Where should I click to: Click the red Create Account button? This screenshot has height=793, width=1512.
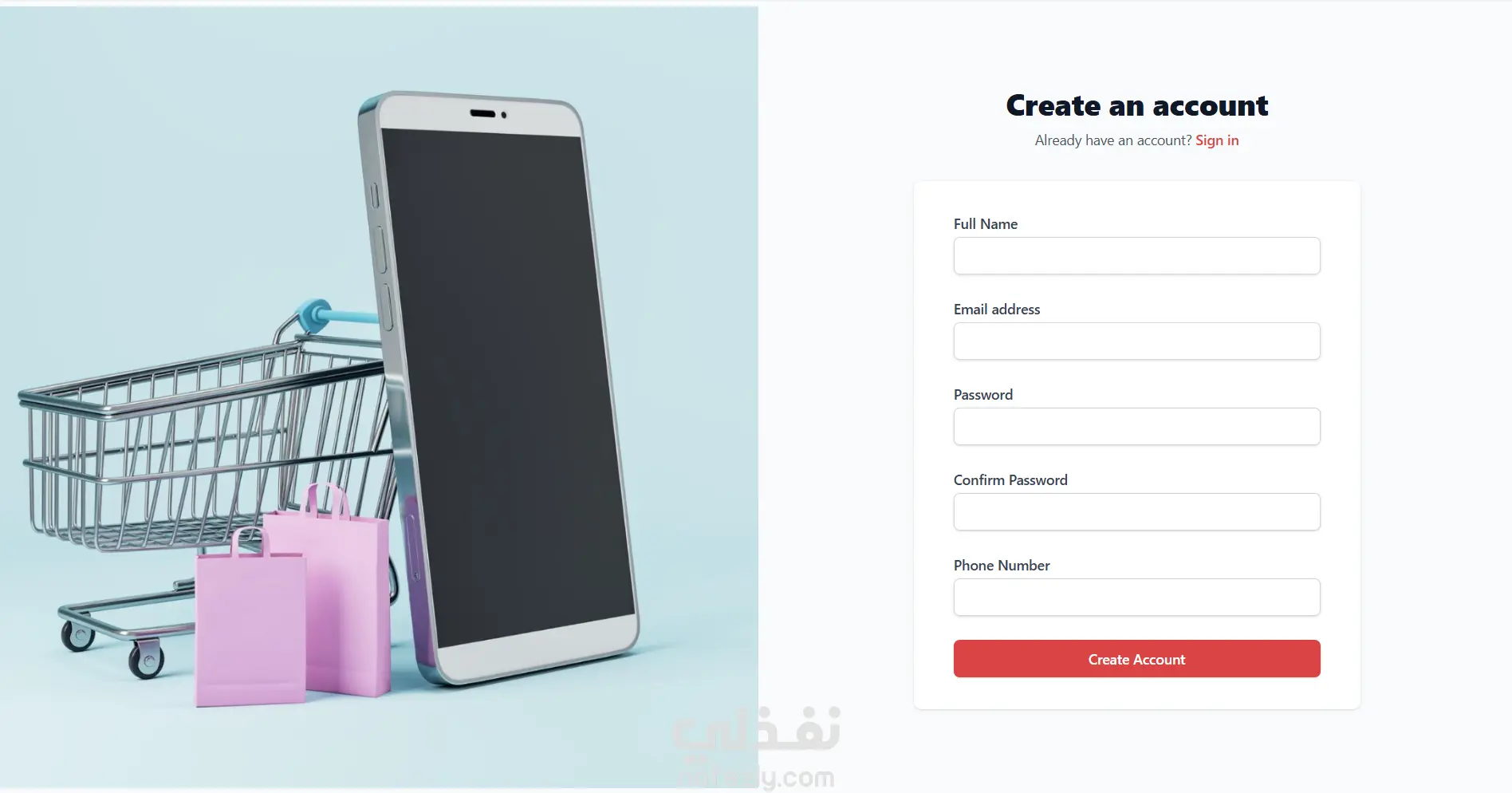pyautogui.click(x=1136, y=659)
